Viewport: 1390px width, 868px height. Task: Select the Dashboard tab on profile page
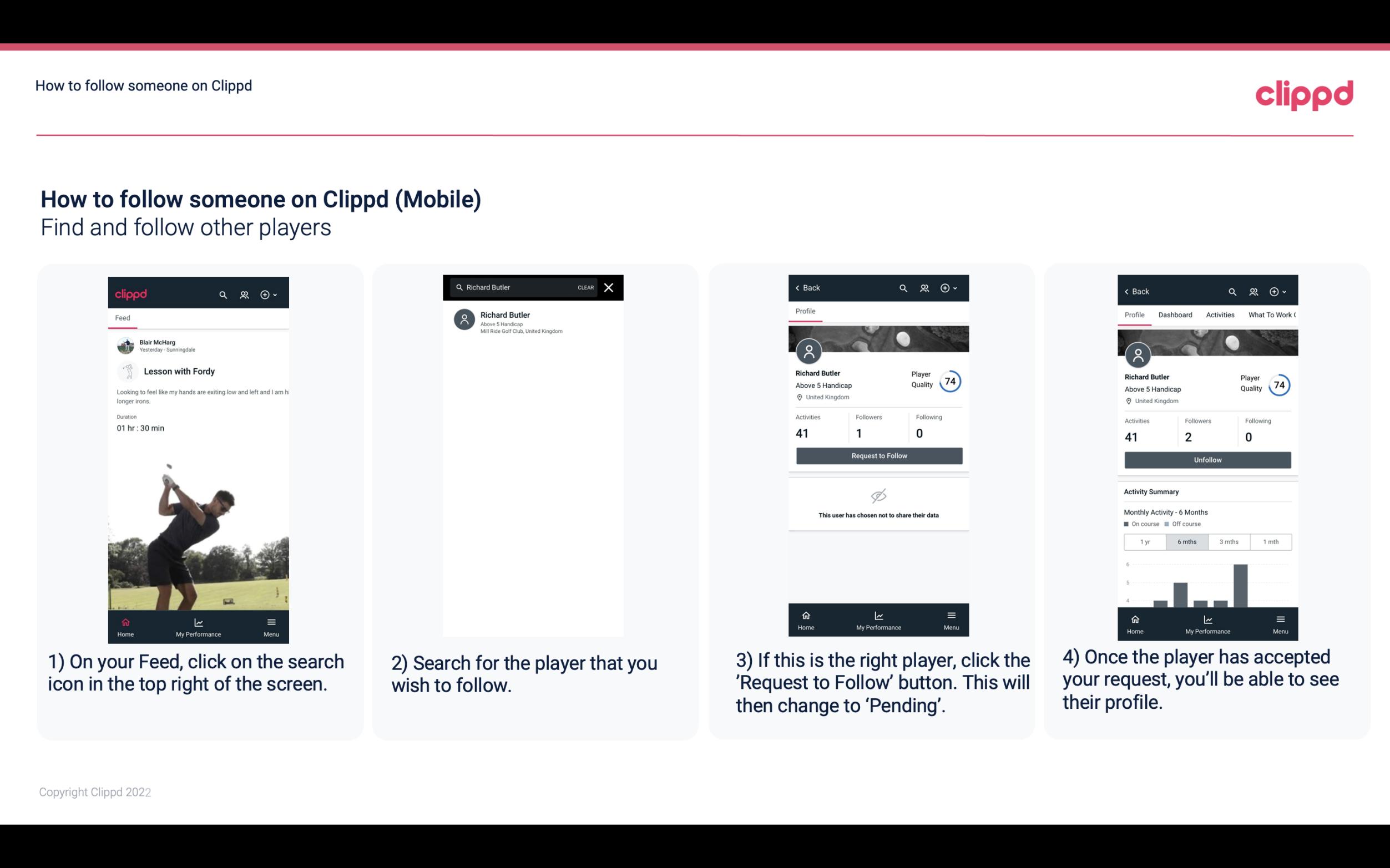pyautogui.click(x=1175, y=315)
